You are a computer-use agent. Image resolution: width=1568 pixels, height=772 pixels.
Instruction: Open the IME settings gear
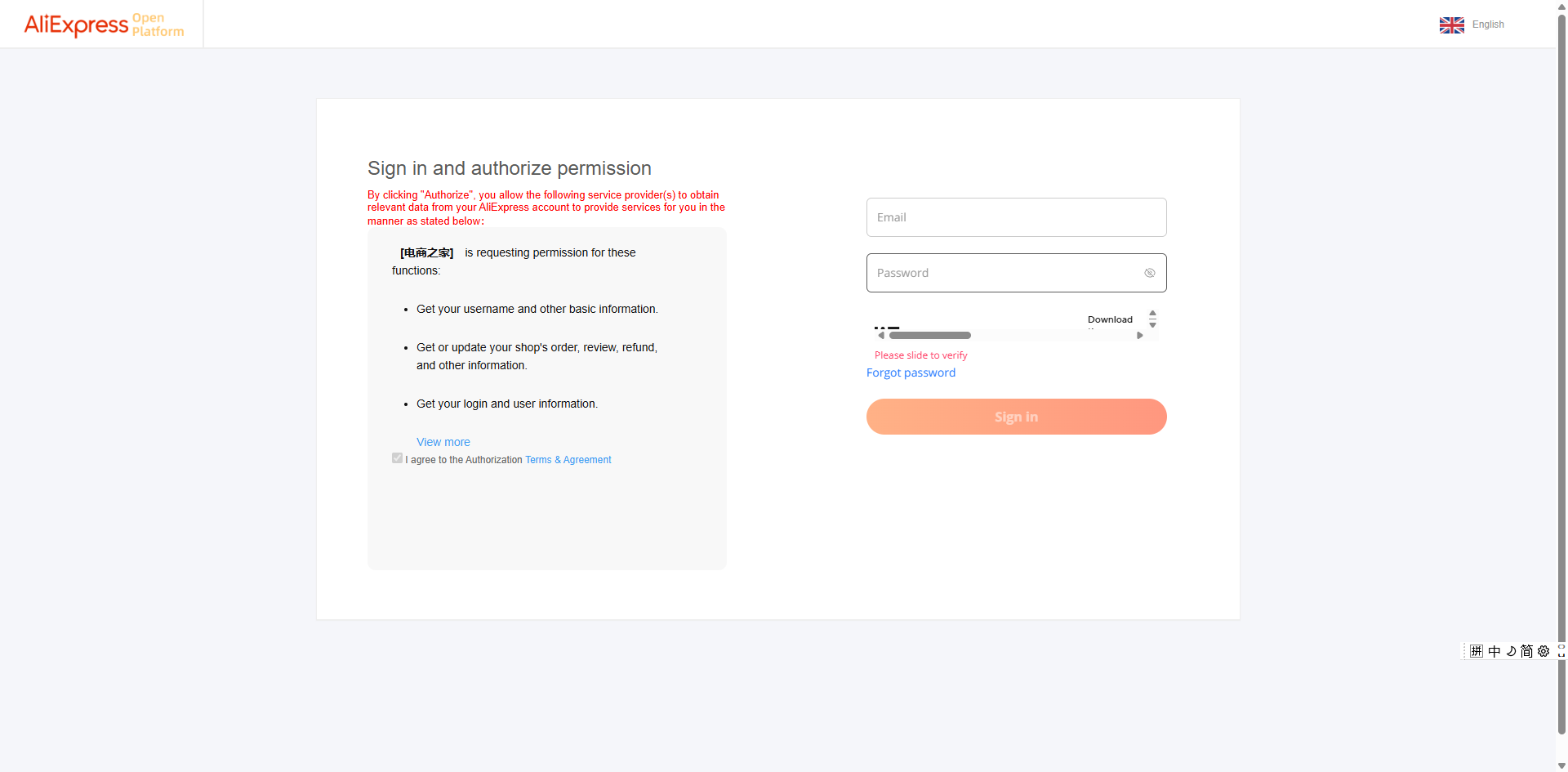pos(1543,651)
